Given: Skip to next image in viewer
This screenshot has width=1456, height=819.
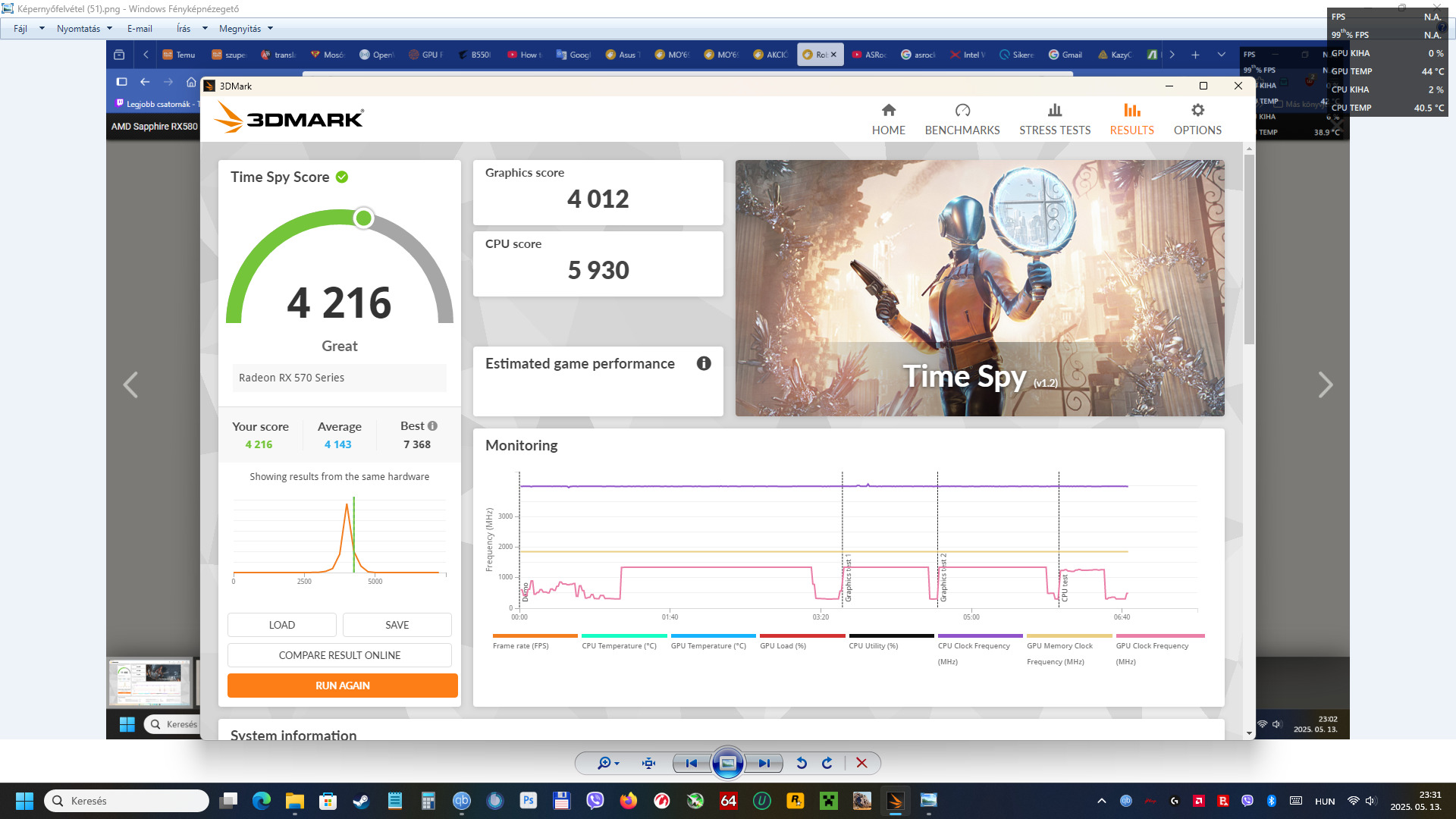Looking at the screenshot, I should click(764, 763).
